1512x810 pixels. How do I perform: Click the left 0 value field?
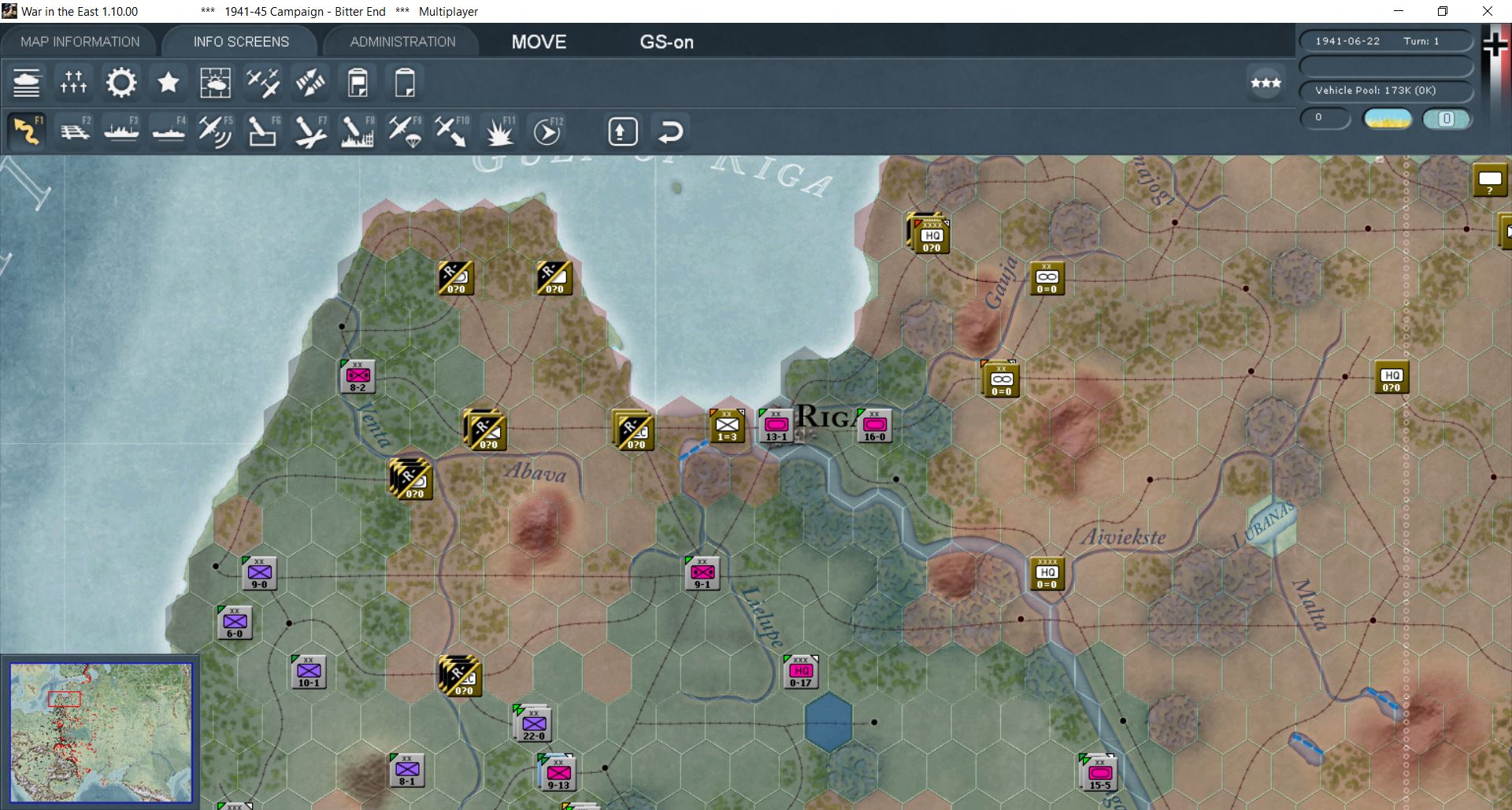pos(1325,118)
